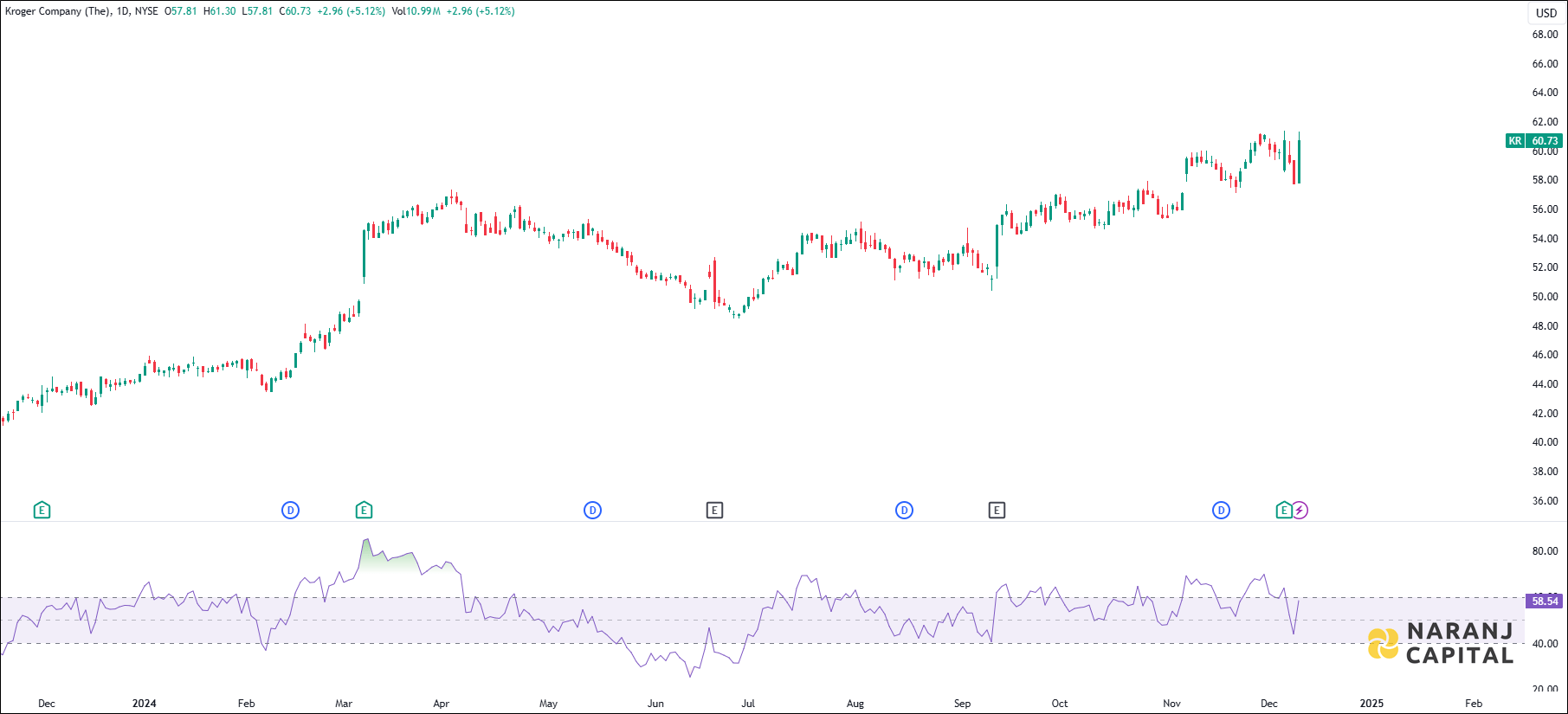Viewport: 1568px width, 714px height.
Task: Click the low price L57.81
Action: pyautogui.click(x=257, y=11)
